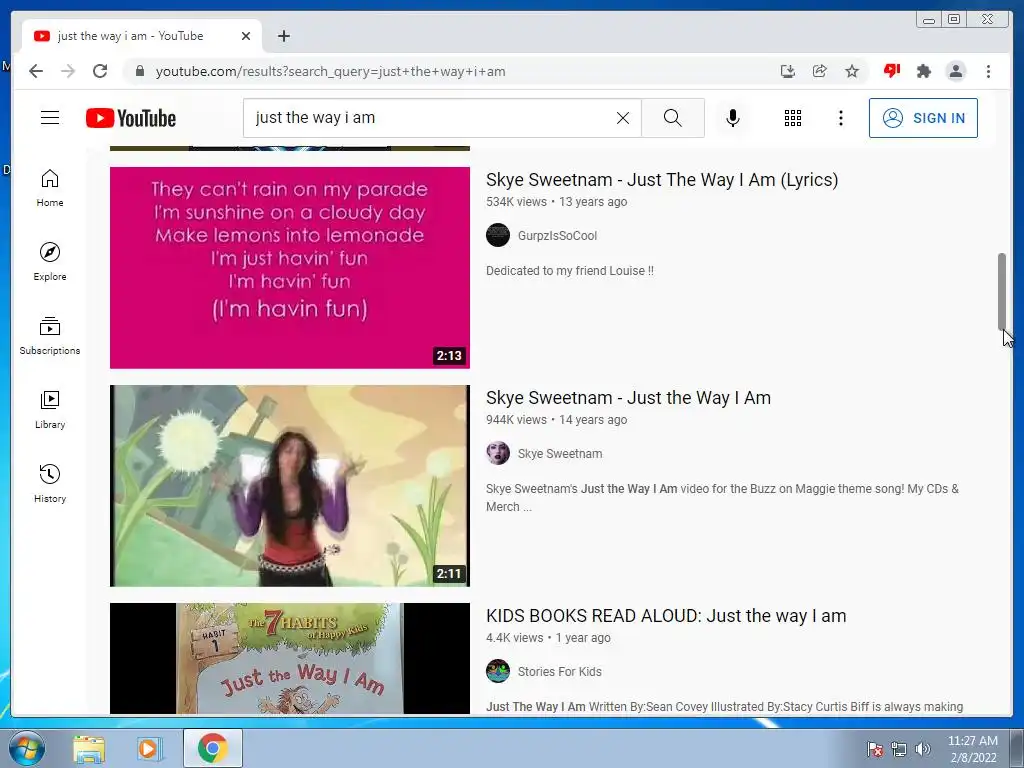Open Explore in the sidebar

click(x=50, y=262)
